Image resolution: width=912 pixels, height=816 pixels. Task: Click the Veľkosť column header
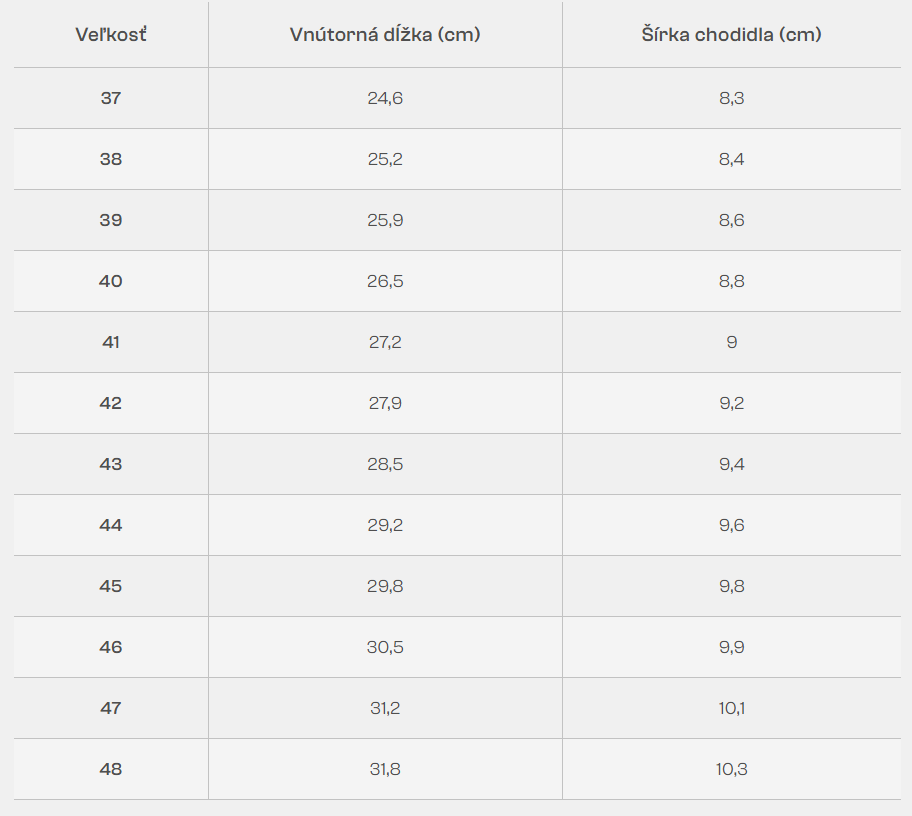(111, 35)
